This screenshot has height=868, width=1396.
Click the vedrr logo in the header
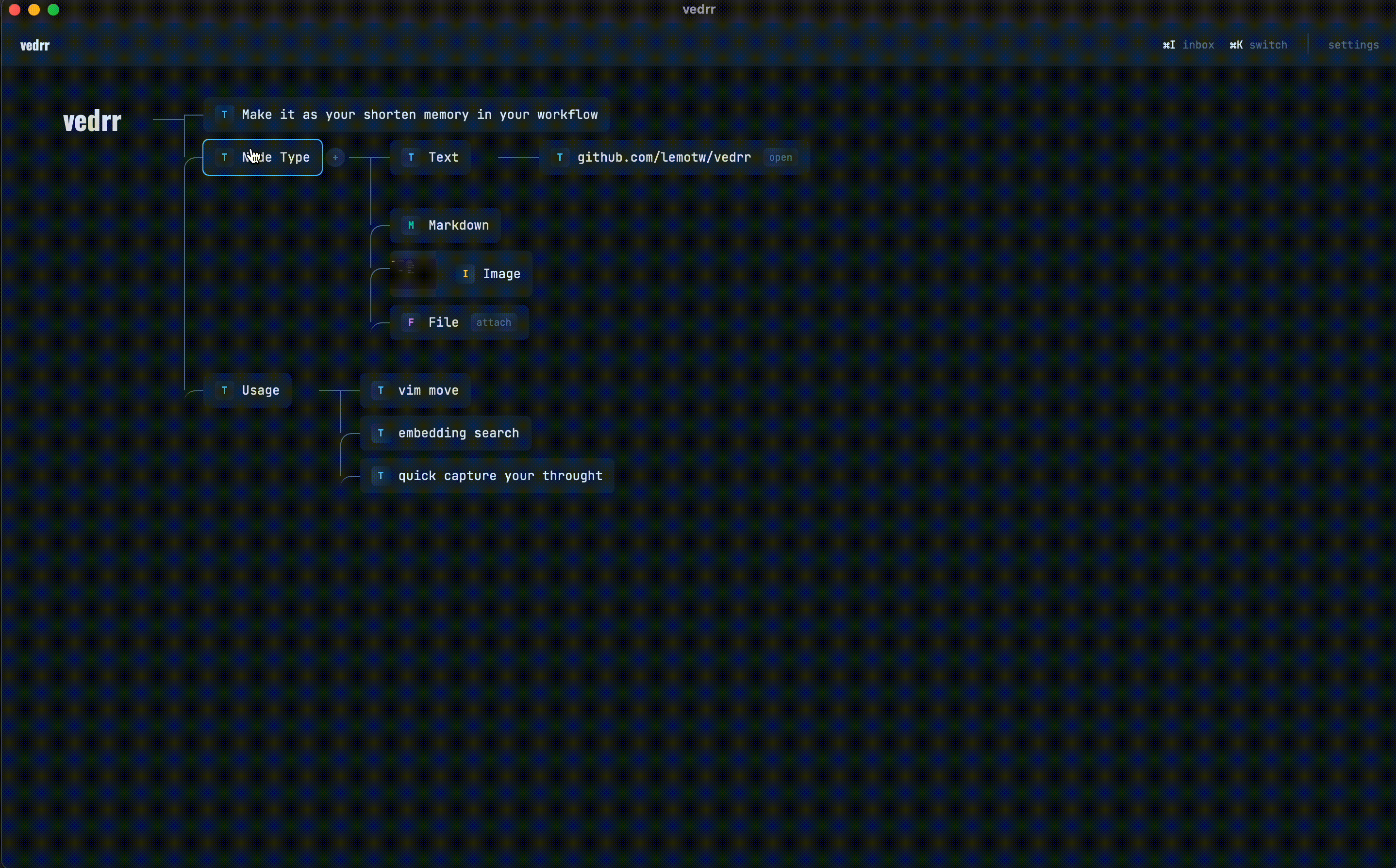point(35,45)
